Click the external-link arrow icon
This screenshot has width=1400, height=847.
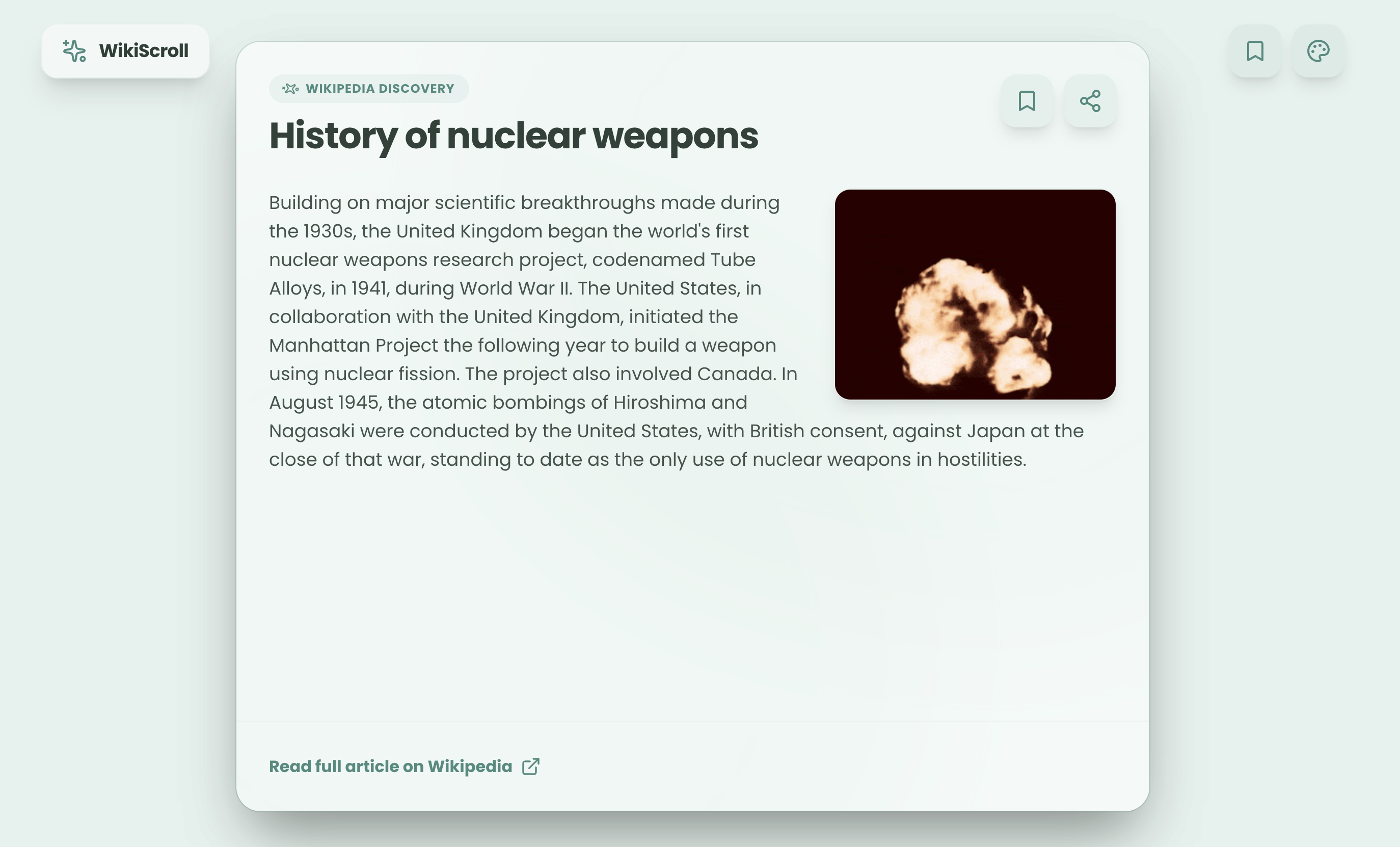[531, 766]
